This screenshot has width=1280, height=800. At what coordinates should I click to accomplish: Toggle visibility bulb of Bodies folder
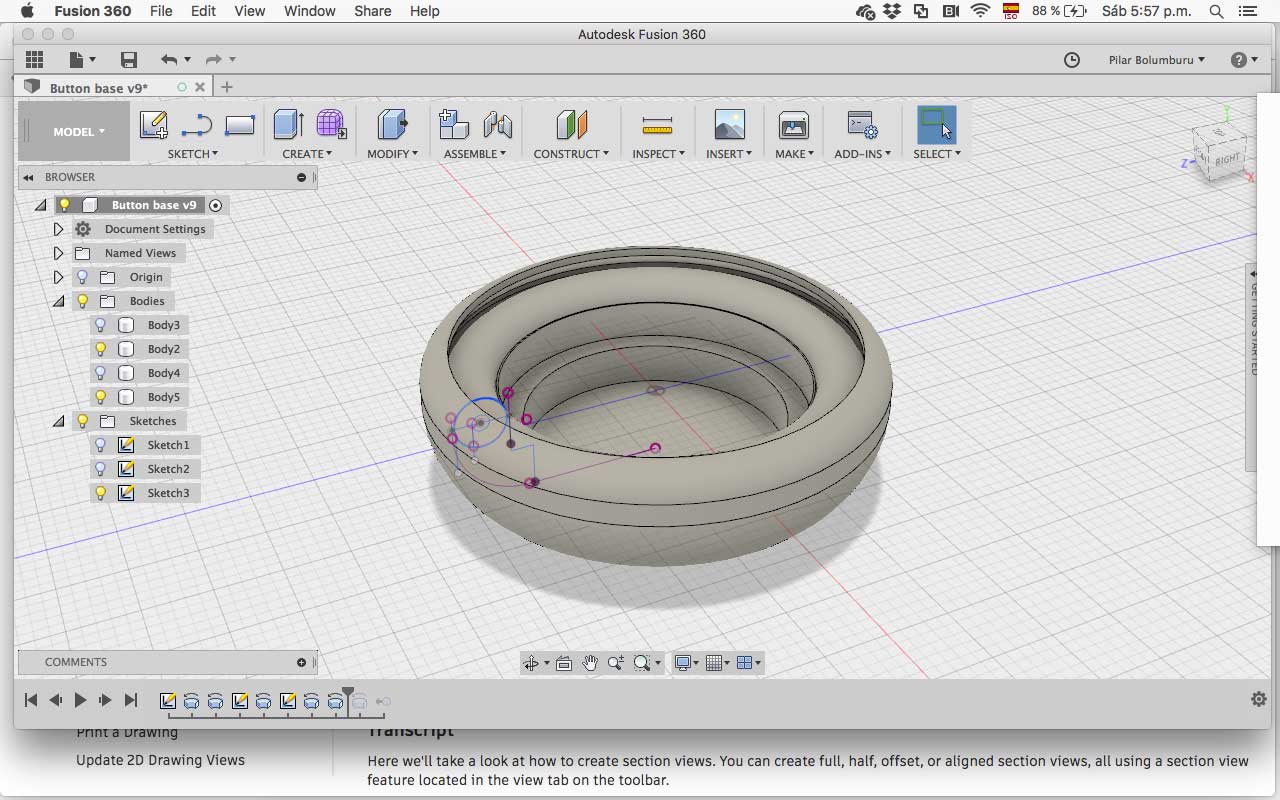[x=83, y=301]
